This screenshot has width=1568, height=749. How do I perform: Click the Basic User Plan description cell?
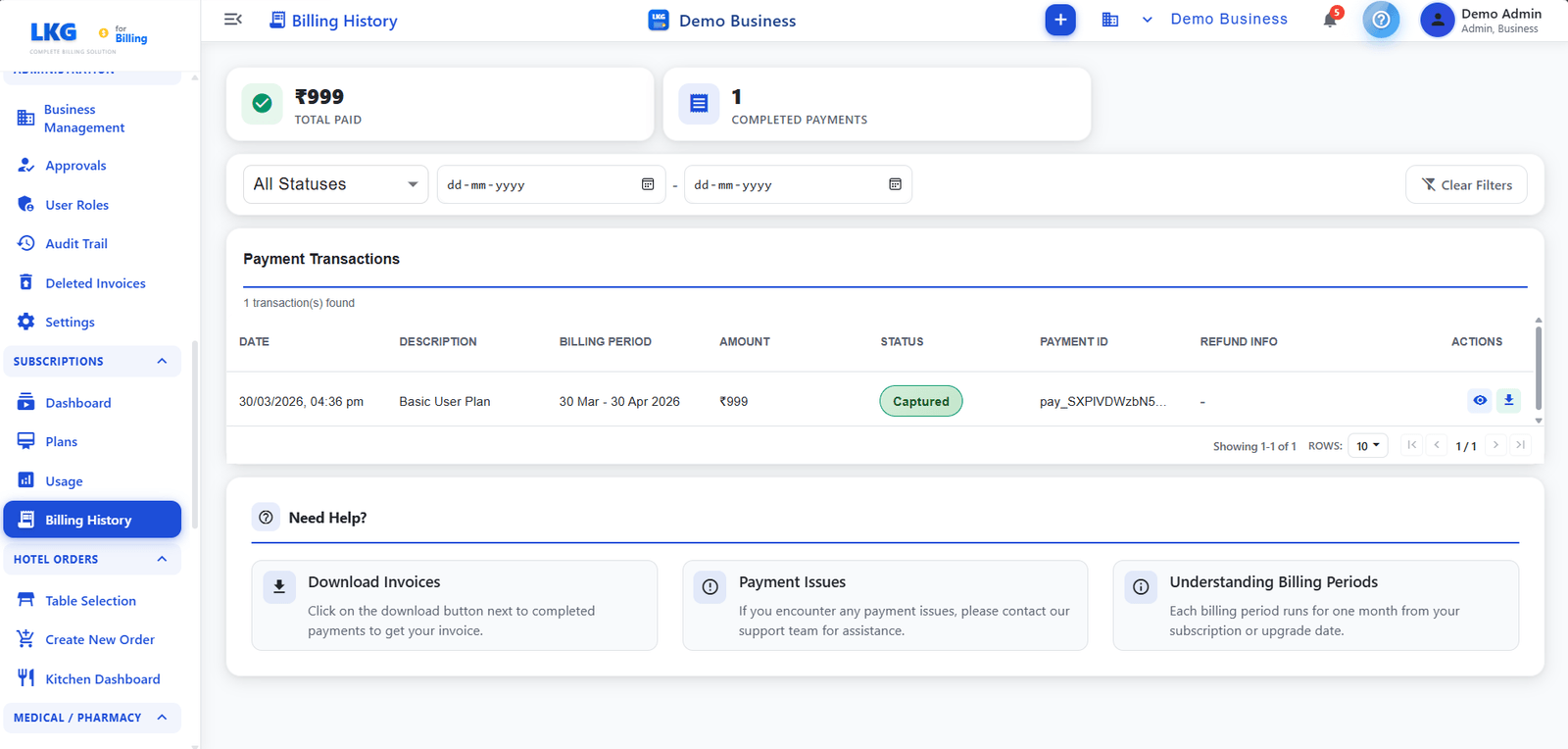[x=445, y=401]
